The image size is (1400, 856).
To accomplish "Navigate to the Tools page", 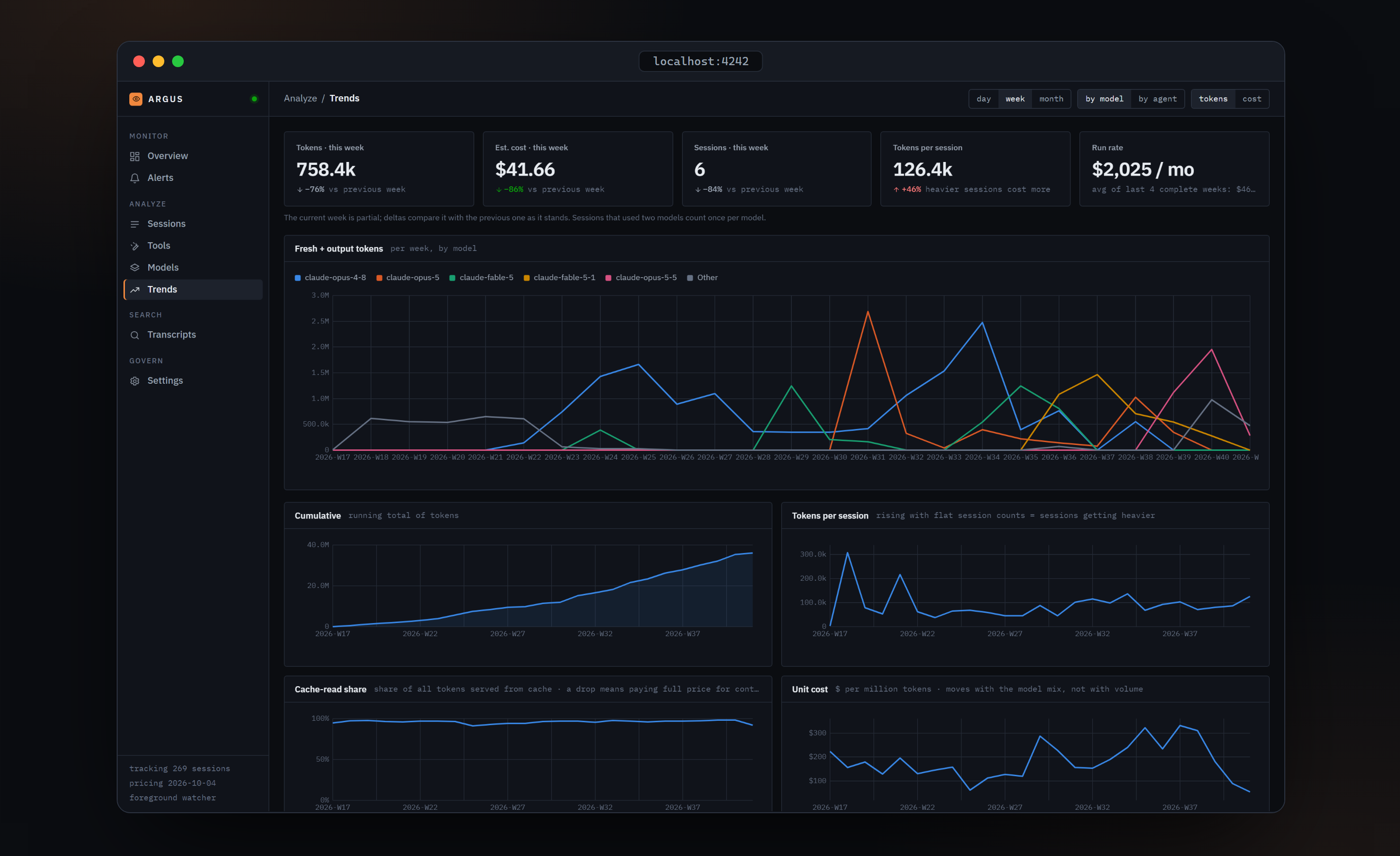I will click(x=192, y=246).
